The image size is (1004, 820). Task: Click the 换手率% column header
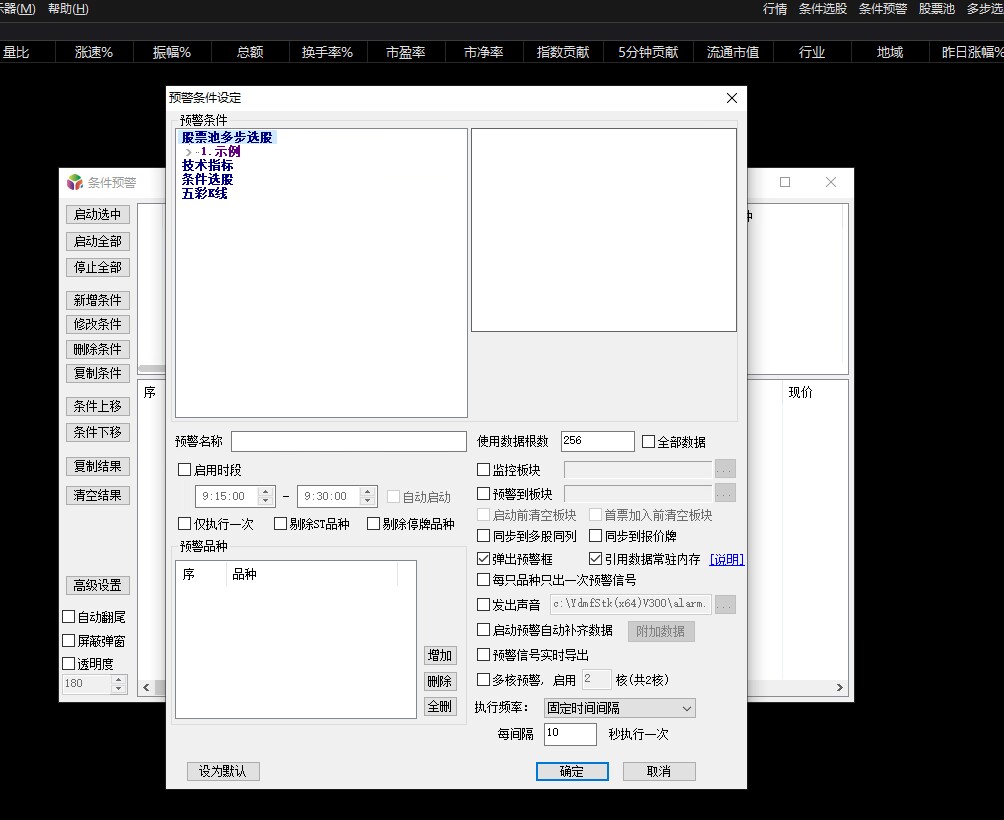[x=328, y=52]
